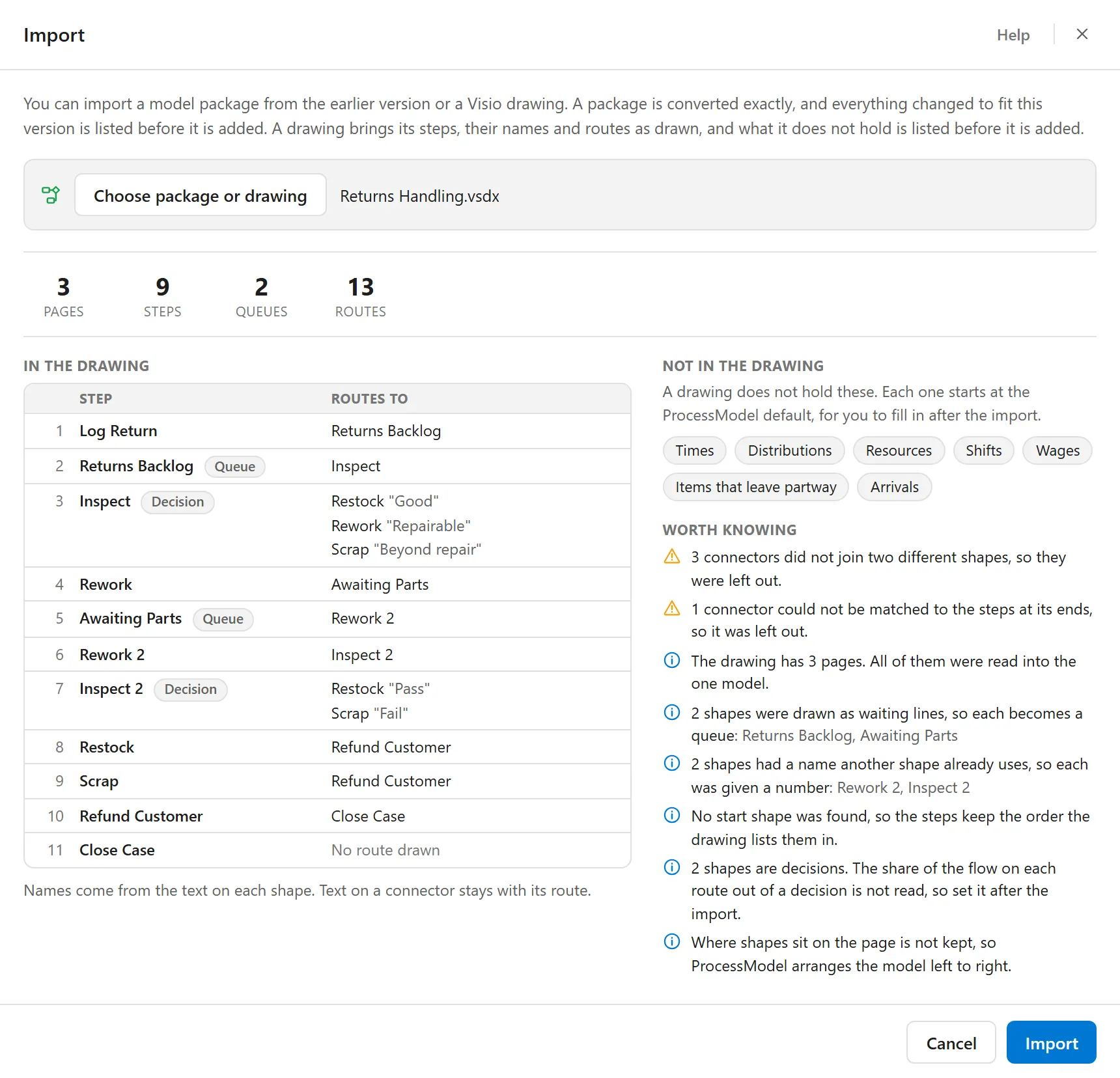Click the Returns Handling.vsdx file name
This screenshot has height=1078, width=1120.
(419, 196)
